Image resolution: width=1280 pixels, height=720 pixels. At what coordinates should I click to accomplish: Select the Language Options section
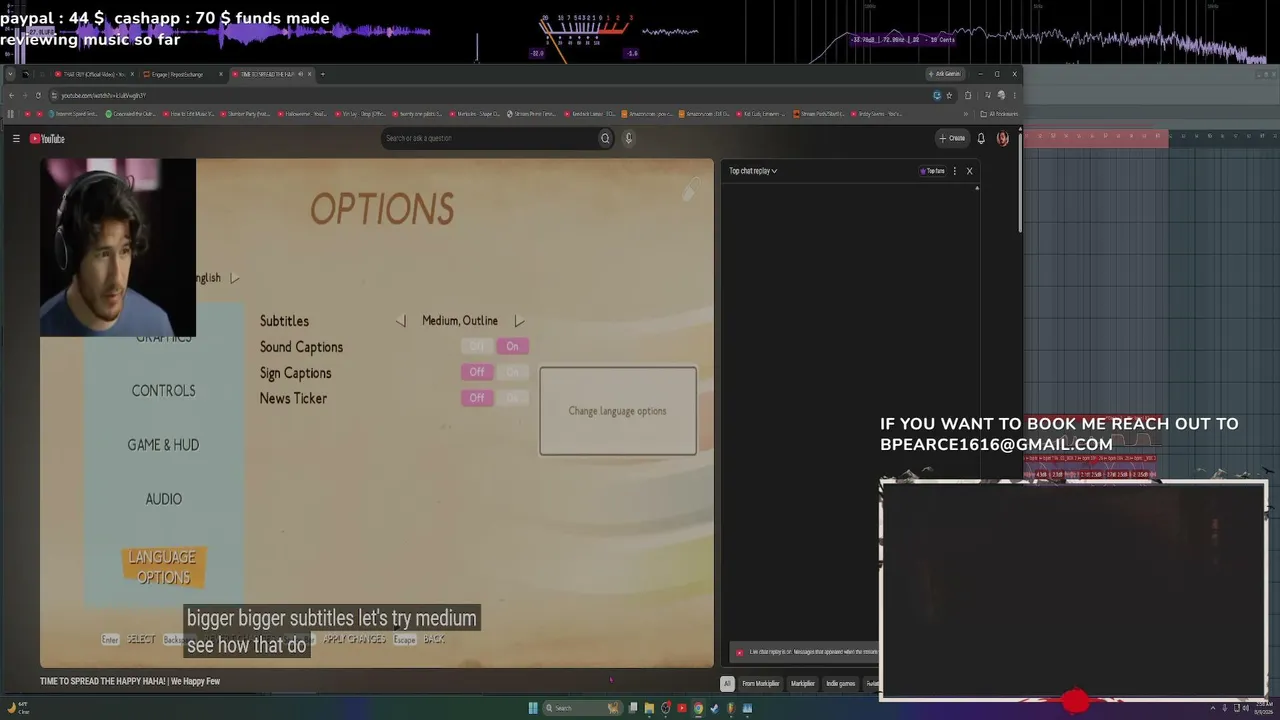click(163, 567)
